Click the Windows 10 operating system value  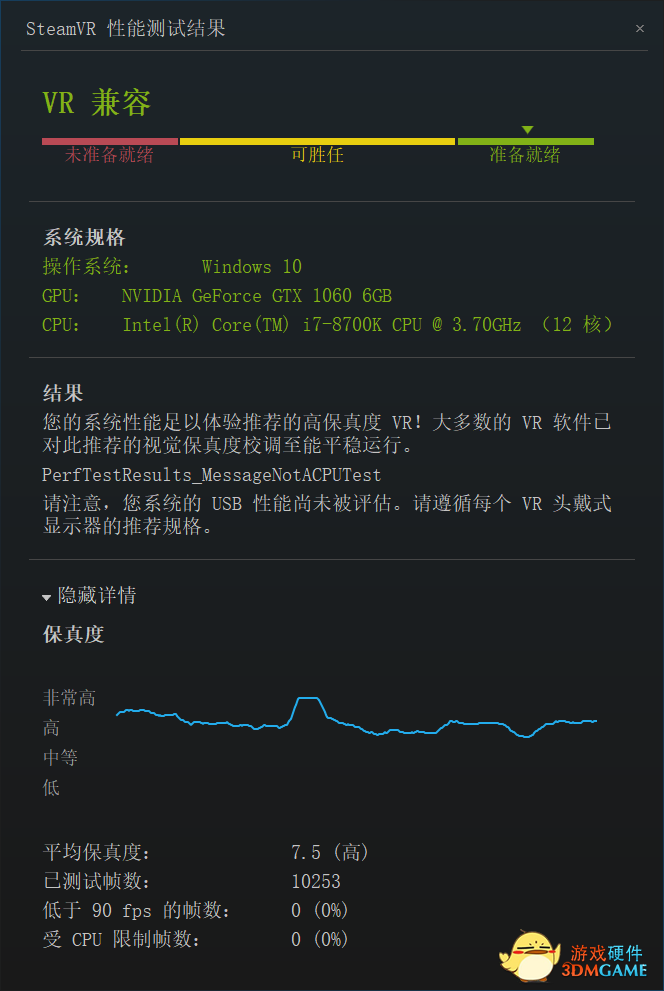click(251, 267)
